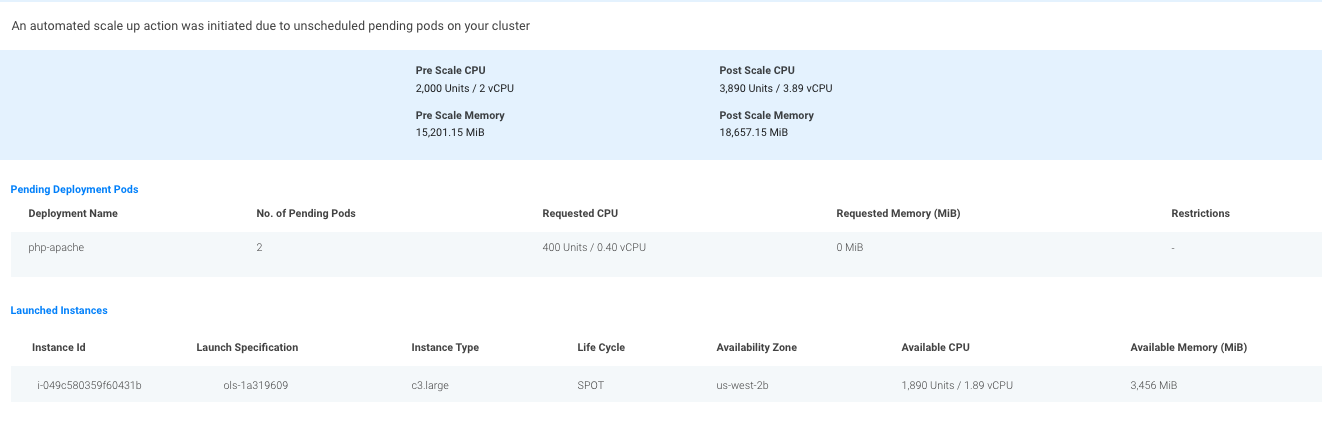Image resolution: width=1322 pixels, height=435 pixels.
Task: Click the Restrictions column header
Action: tap(1200, 213)
